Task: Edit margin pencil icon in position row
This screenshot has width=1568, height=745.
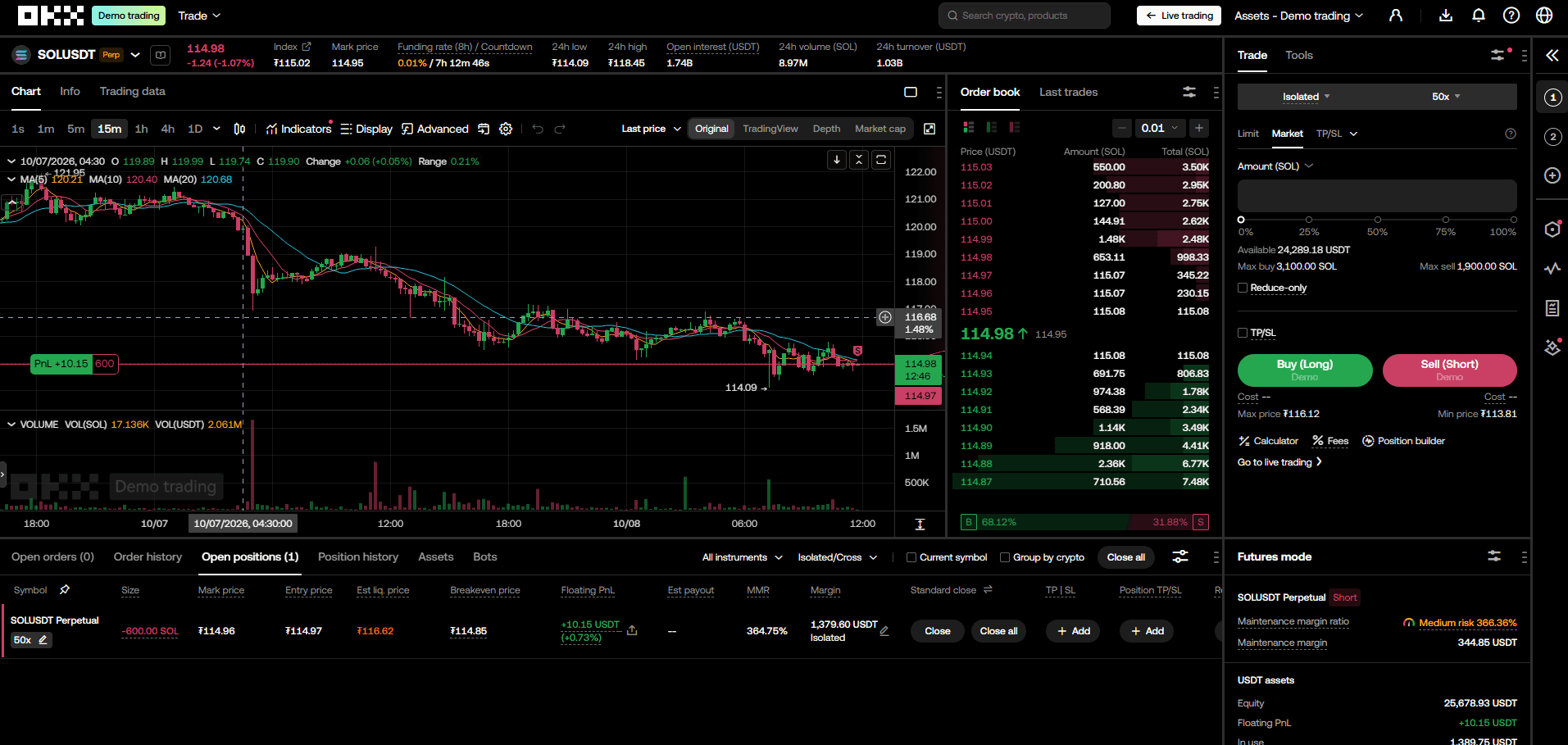Action: pos(884,631)
